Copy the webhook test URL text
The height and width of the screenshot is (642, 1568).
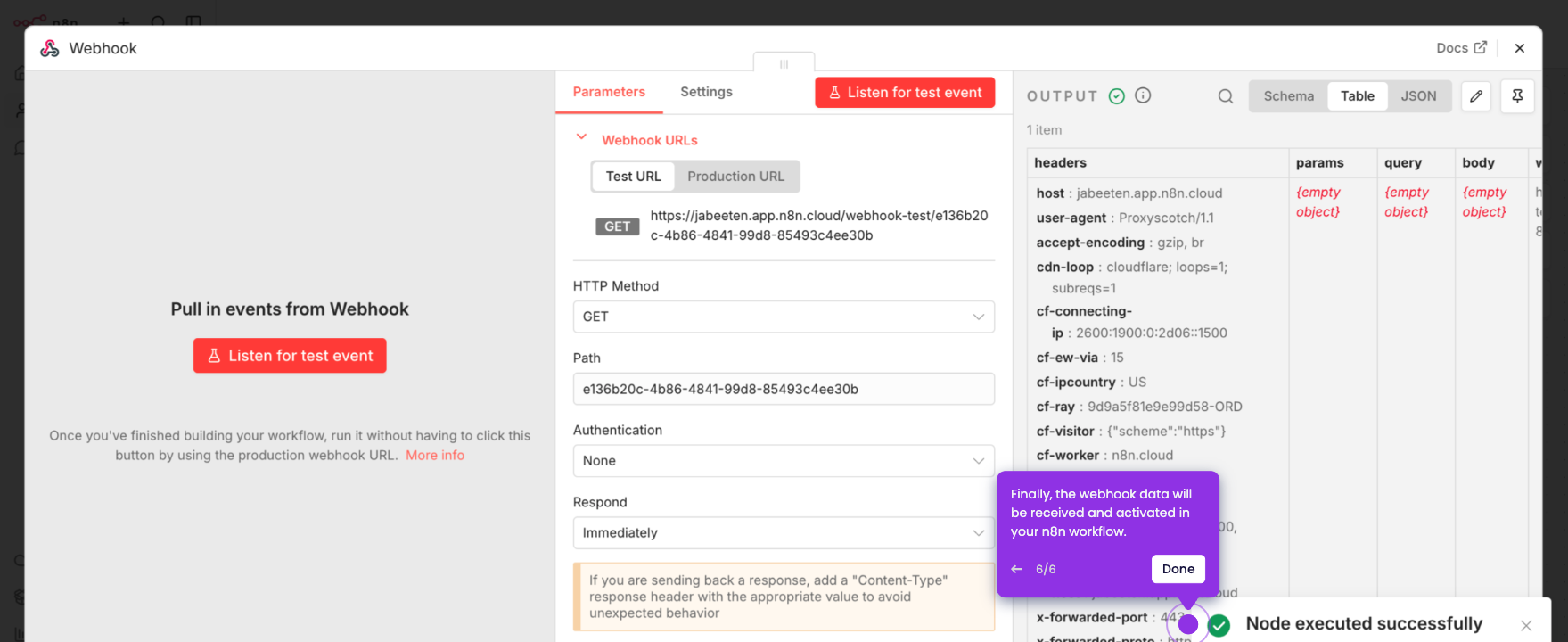click(819, 226)
